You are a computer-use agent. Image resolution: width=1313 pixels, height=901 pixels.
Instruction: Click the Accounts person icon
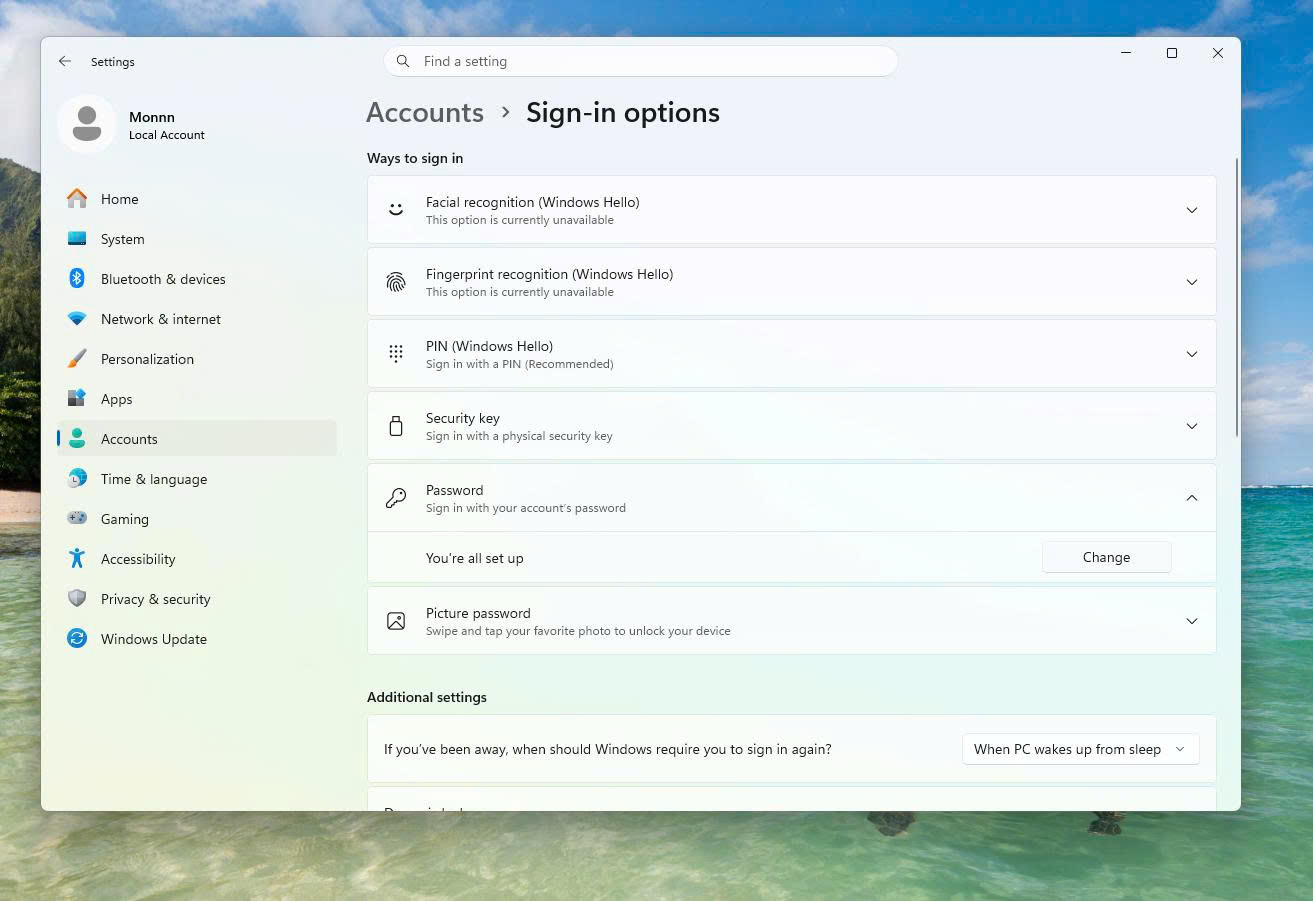[x=77, y=439]
